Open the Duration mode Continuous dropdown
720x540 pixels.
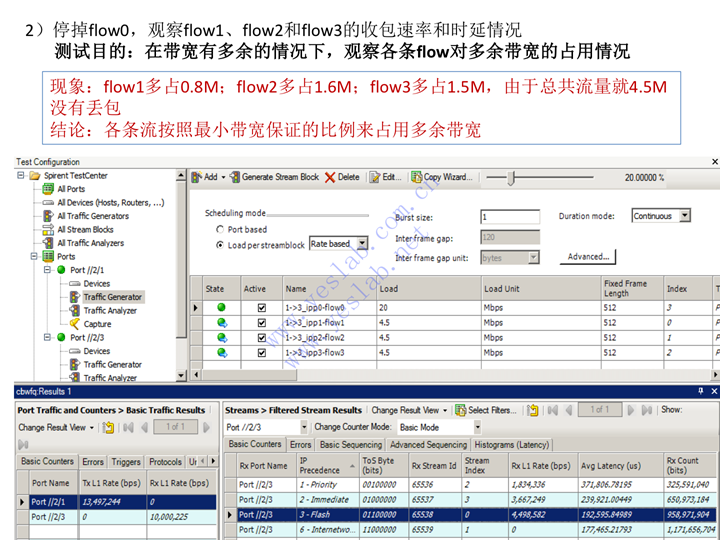[685, 216]
